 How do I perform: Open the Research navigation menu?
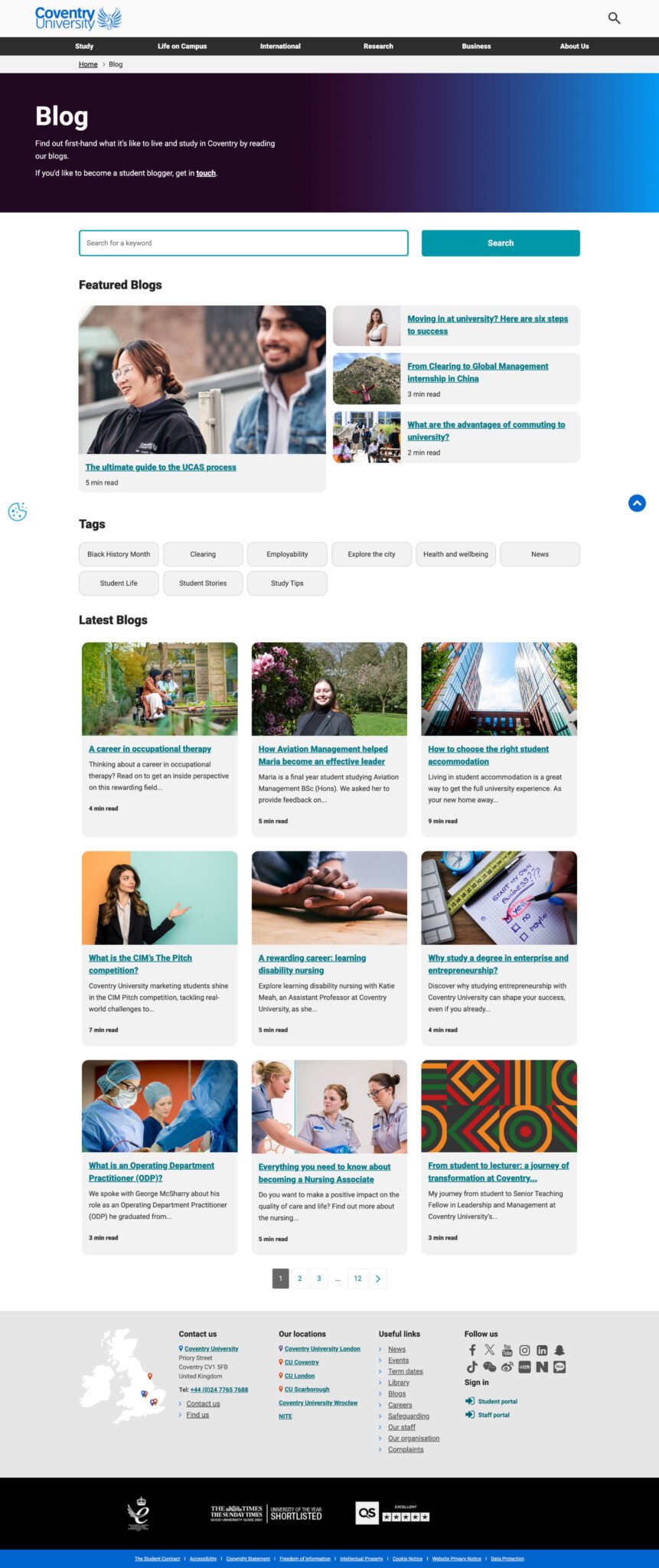(378, 46)
